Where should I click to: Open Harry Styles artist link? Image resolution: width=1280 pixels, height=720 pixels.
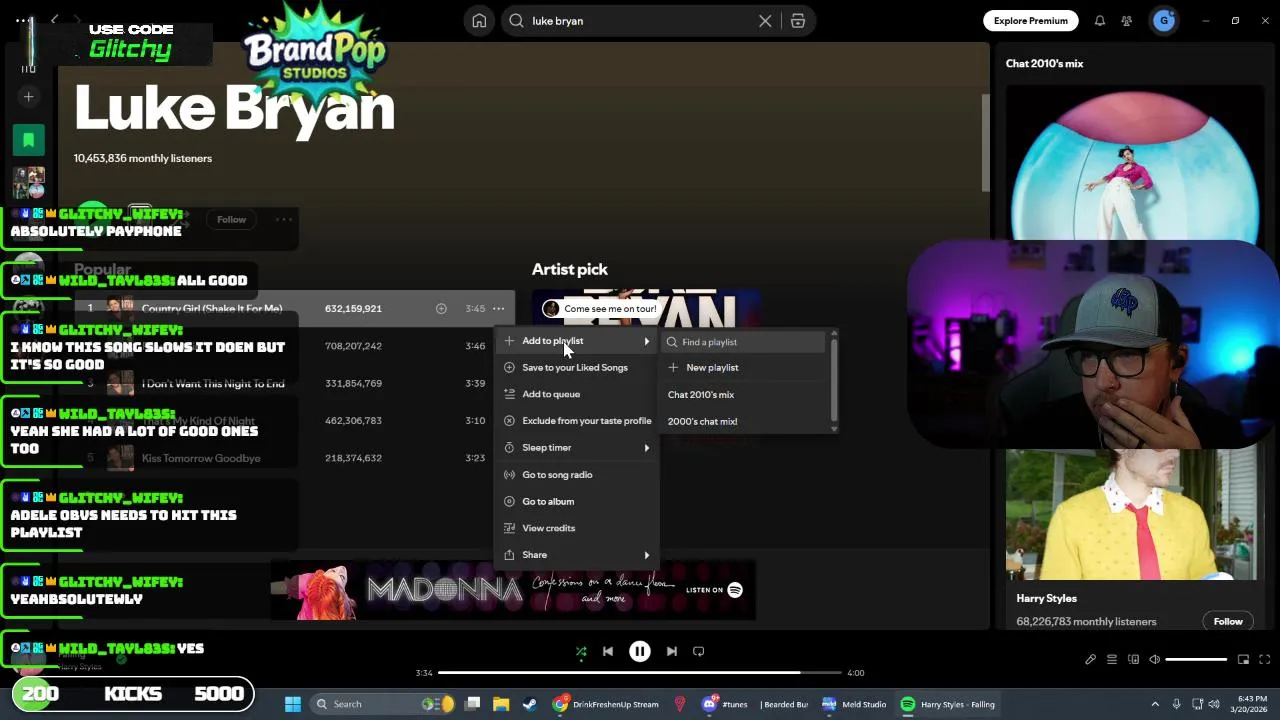tap(1046, 599)
